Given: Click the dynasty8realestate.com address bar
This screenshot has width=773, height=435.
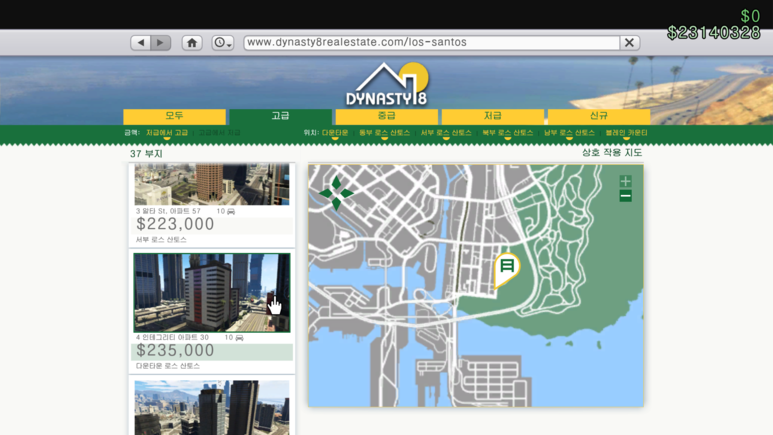Looking at the screenshot, I should tap(432, 42).
